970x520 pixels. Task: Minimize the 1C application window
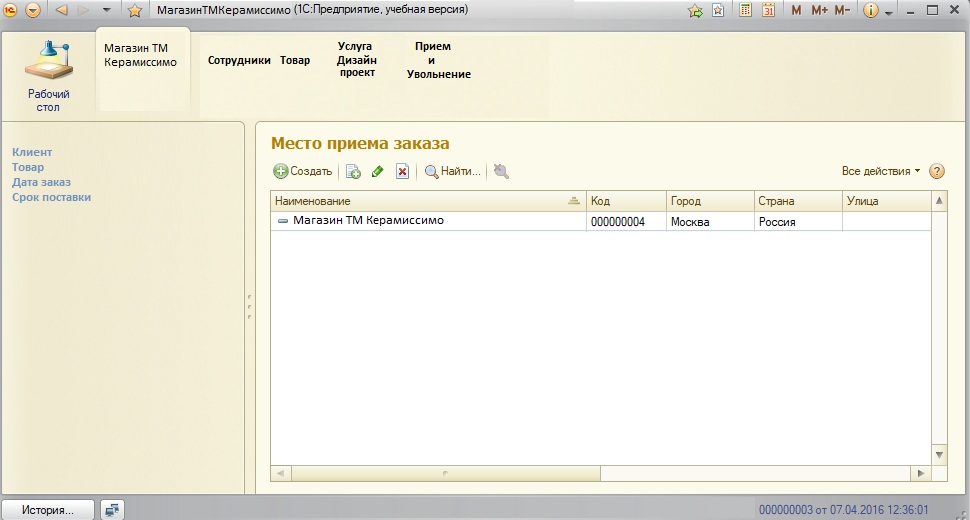point(912,11)
